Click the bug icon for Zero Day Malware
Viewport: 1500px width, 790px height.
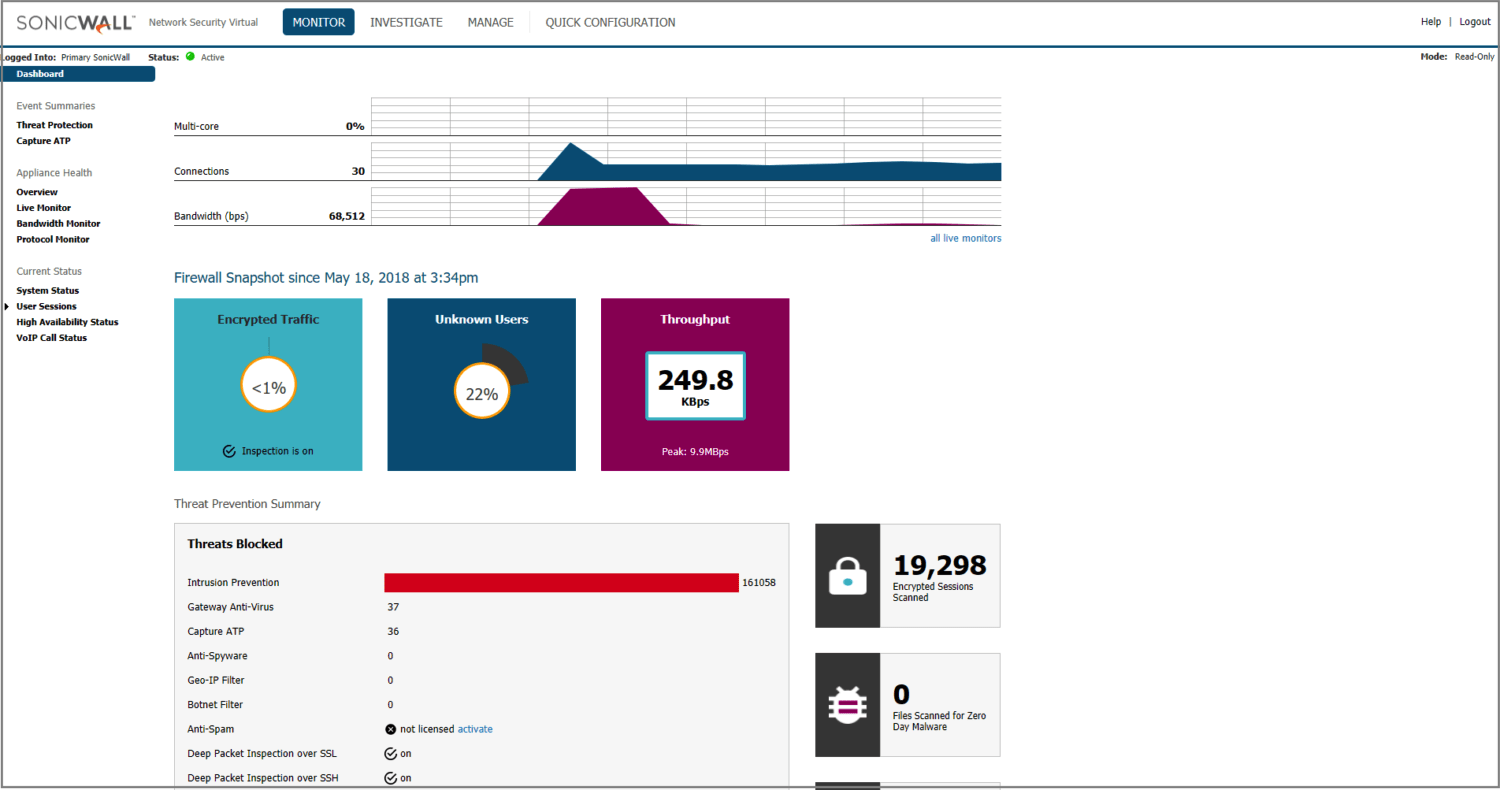[848, 705]
